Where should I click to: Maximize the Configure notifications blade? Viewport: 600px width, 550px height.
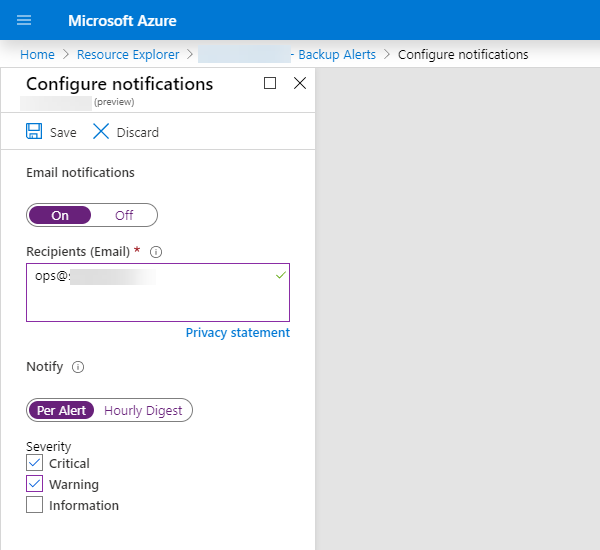pos(270,83)
